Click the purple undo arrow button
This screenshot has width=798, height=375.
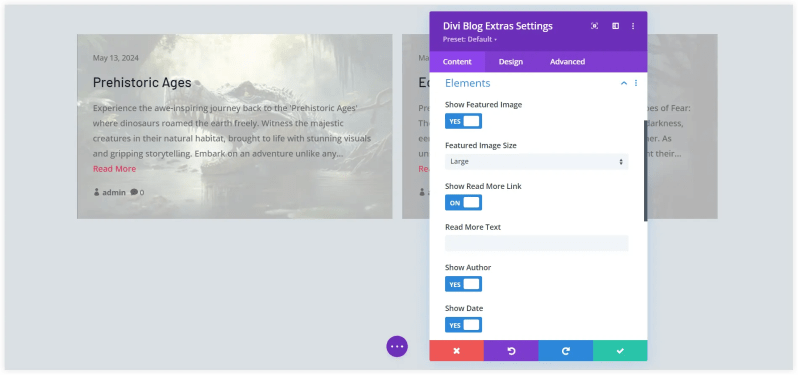click(x=511, y=351)
